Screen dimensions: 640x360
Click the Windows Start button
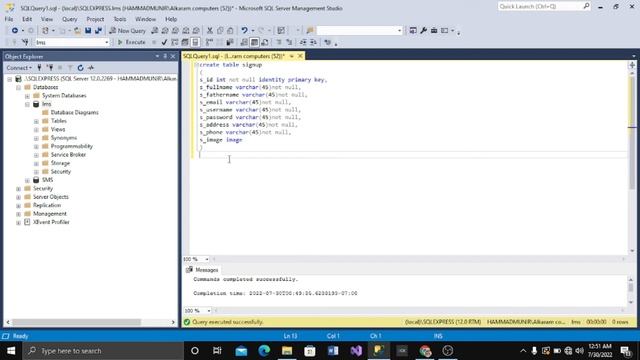11,351
